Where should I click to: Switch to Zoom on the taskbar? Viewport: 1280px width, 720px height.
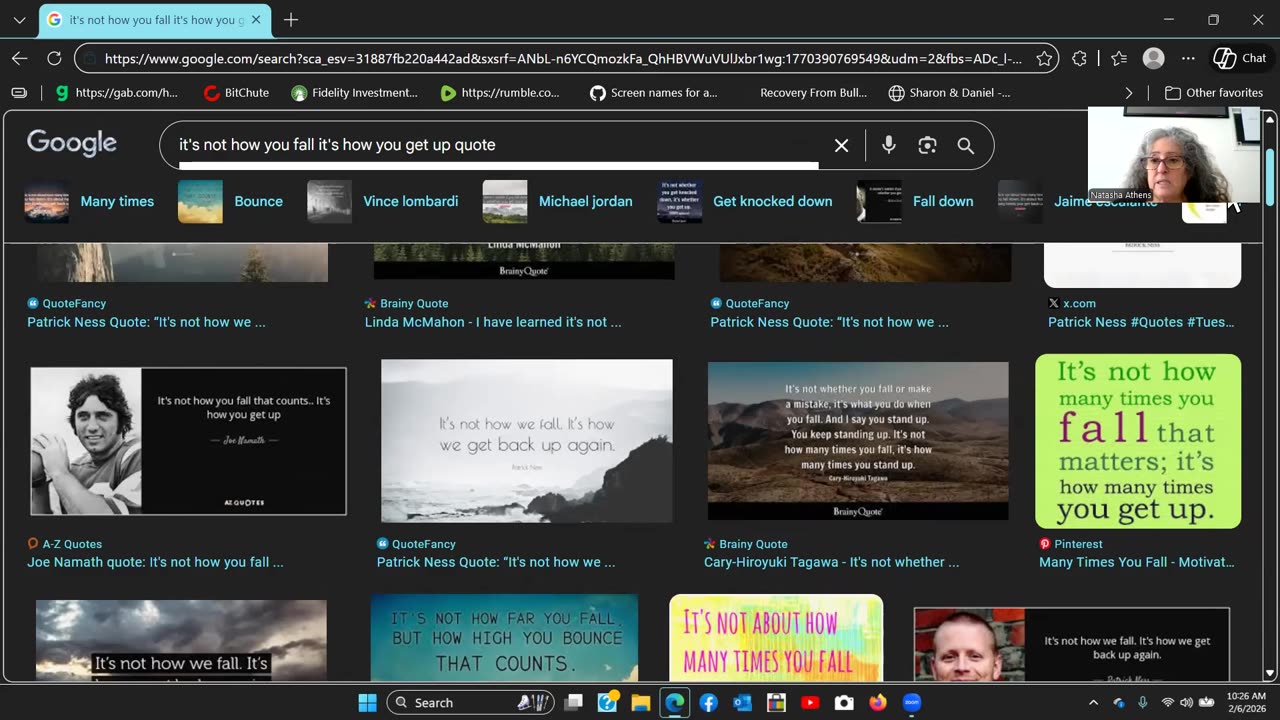click(x=912, y=703)
